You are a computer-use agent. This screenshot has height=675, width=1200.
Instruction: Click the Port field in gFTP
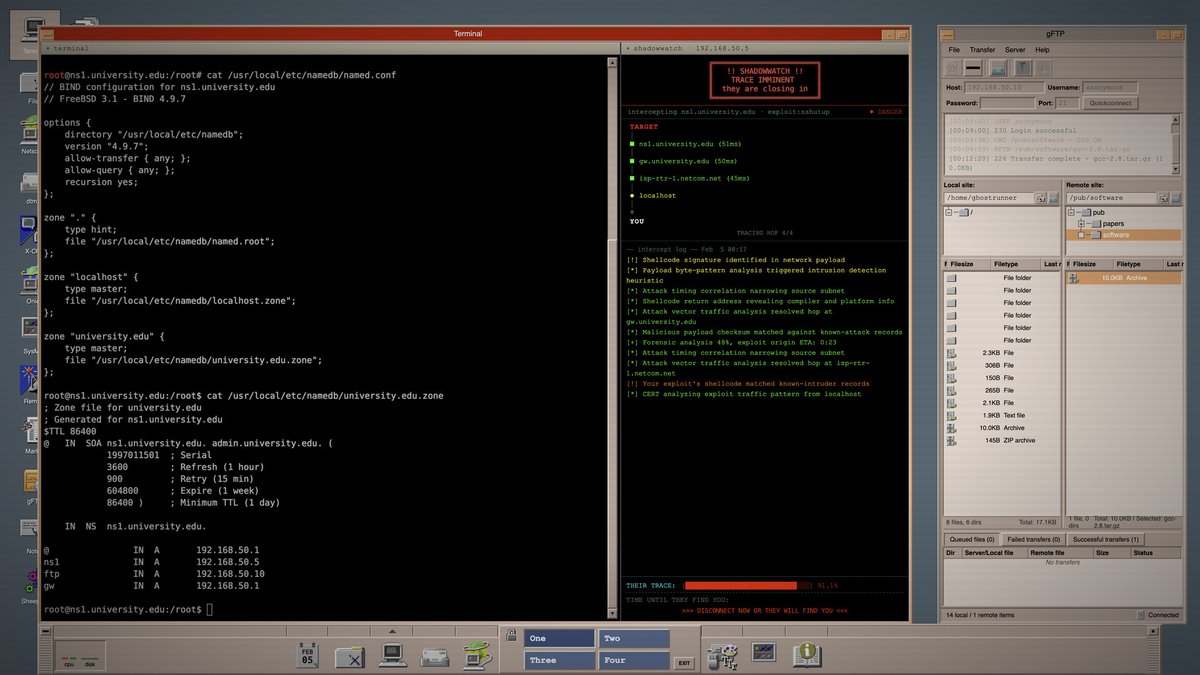click(1068, 103)
